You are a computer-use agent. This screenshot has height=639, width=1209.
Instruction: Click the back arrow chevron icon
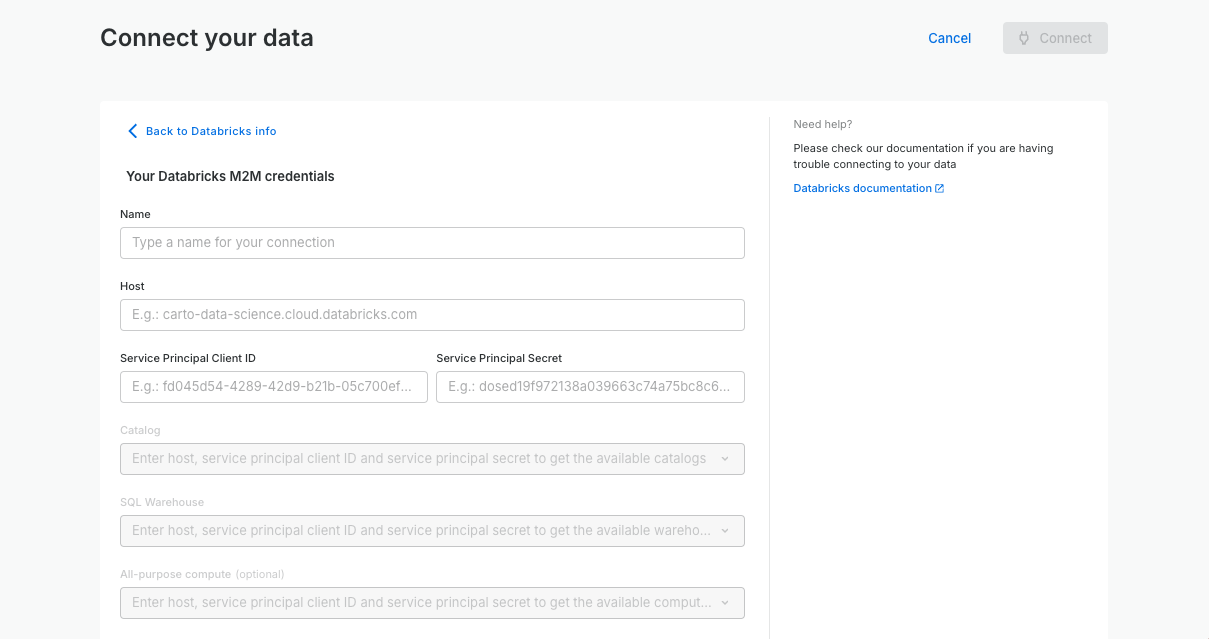132,131
